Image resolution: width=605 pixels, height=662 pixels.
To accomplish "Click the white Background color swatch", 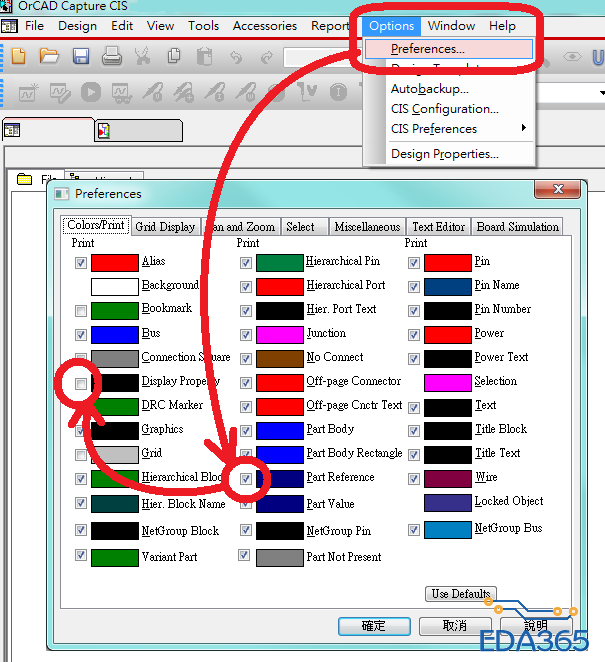I will [x=114, y=287].
